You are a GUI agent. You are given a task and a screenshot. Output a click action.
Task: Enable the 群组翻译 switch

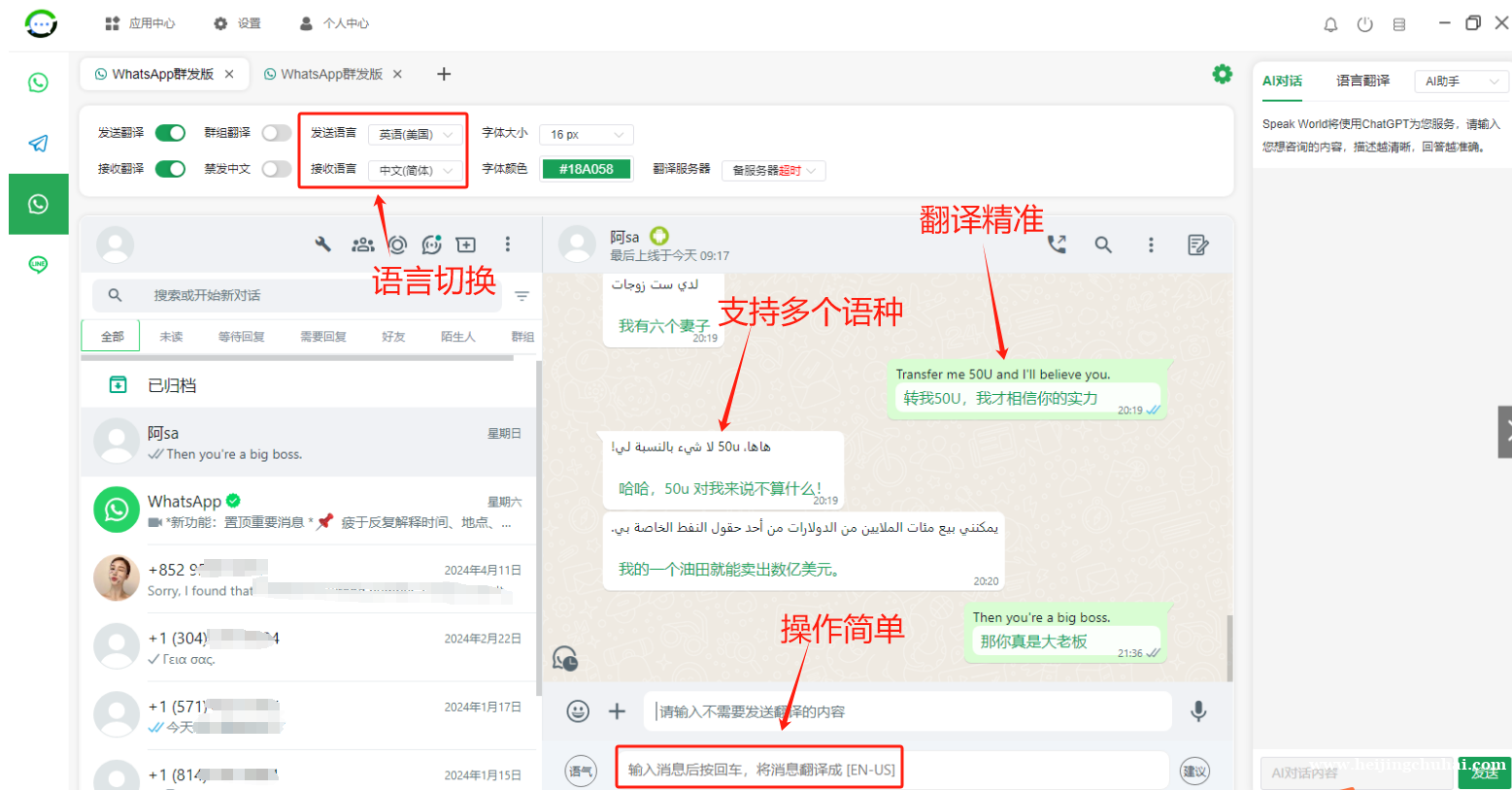click(x=277, y=133)
